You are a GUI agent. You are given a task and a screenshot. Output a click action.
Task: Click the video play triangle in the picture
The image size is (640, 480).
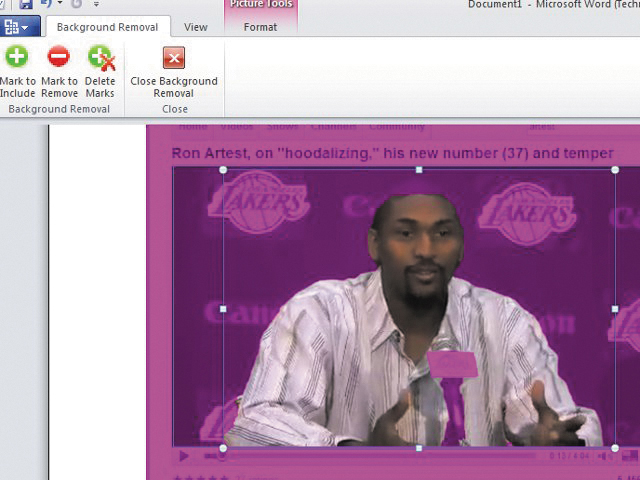[x=184, y=456]
